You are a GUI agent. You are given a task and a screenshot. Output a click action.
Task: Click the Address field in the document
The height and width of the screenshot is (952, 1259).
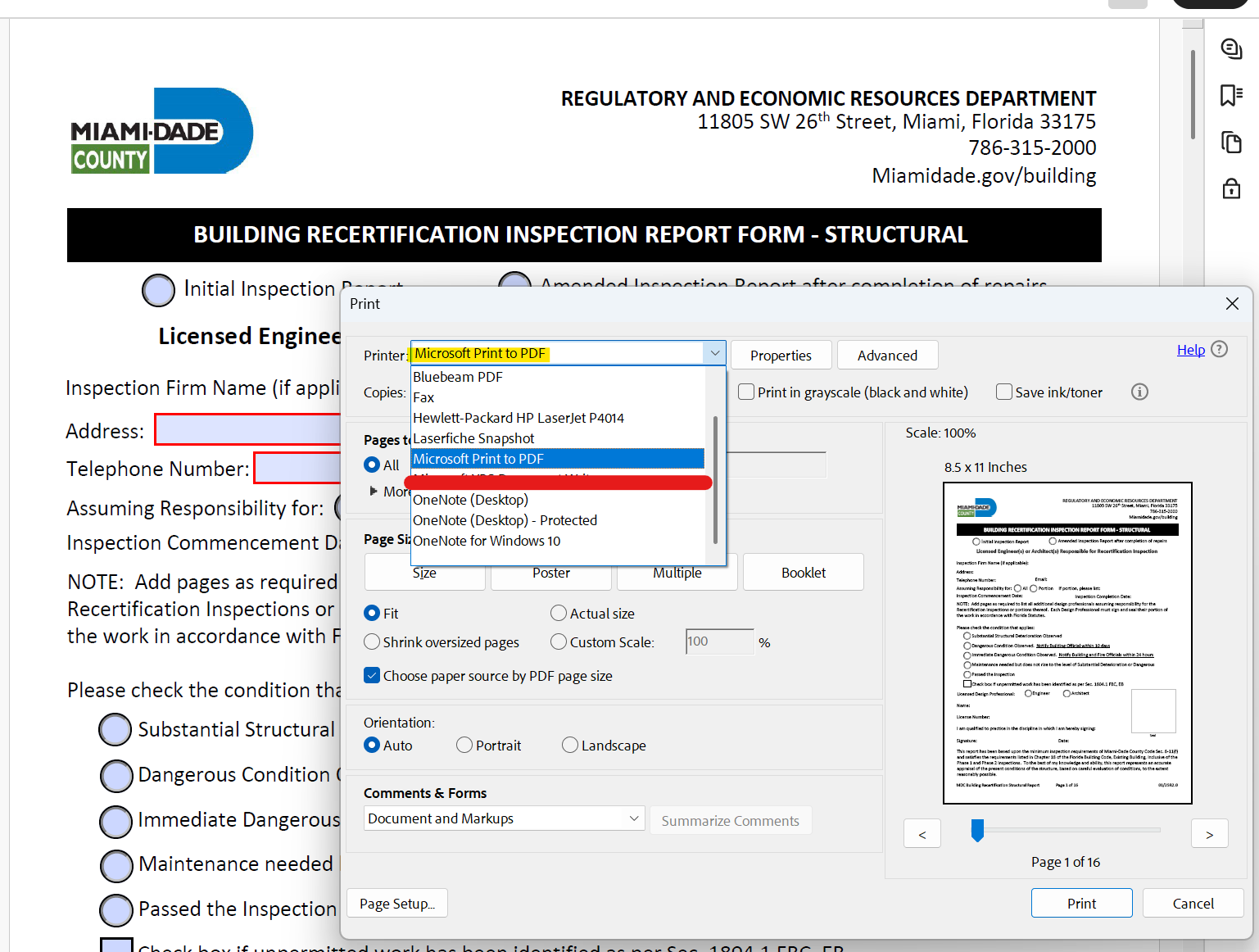pos(248,429)
